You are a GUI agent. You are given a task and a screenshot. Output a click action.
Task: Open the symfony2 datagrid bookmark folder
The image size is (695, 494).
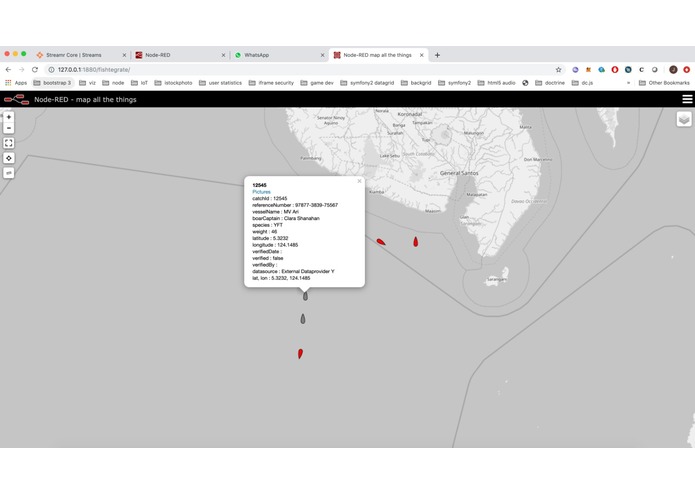(x=367, y=83)
